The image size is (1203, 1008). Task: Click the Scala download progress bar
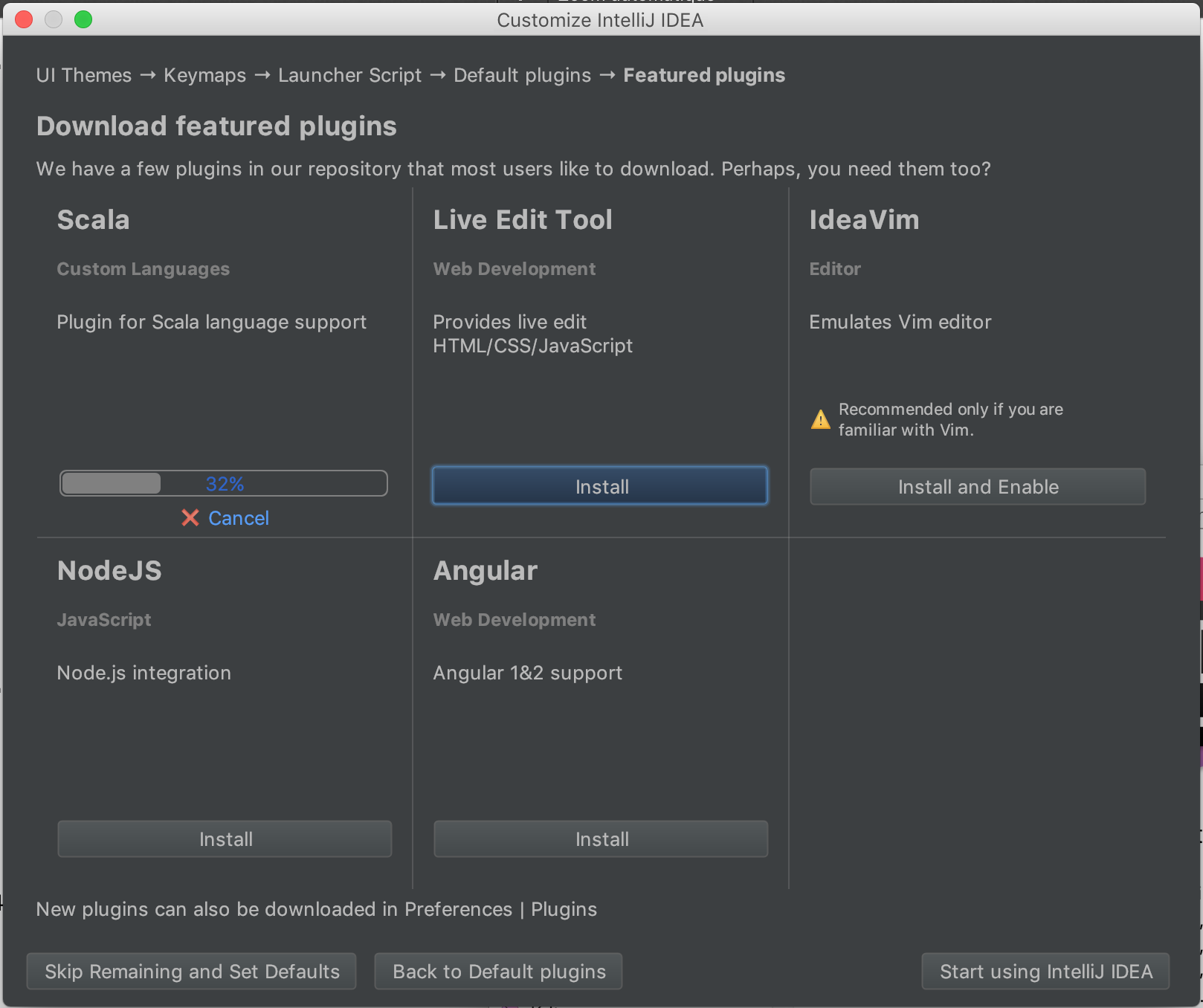coord(224,483)
